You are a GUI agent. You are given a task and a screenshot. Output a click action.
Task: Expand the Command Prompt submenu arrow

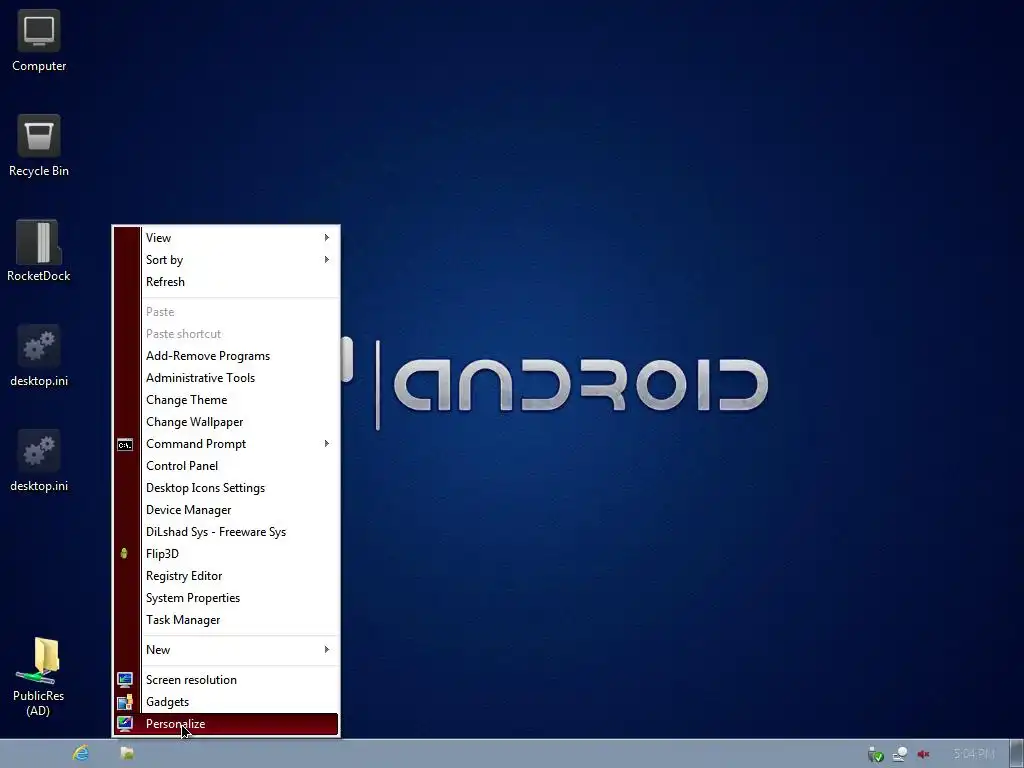coord(327,444)
